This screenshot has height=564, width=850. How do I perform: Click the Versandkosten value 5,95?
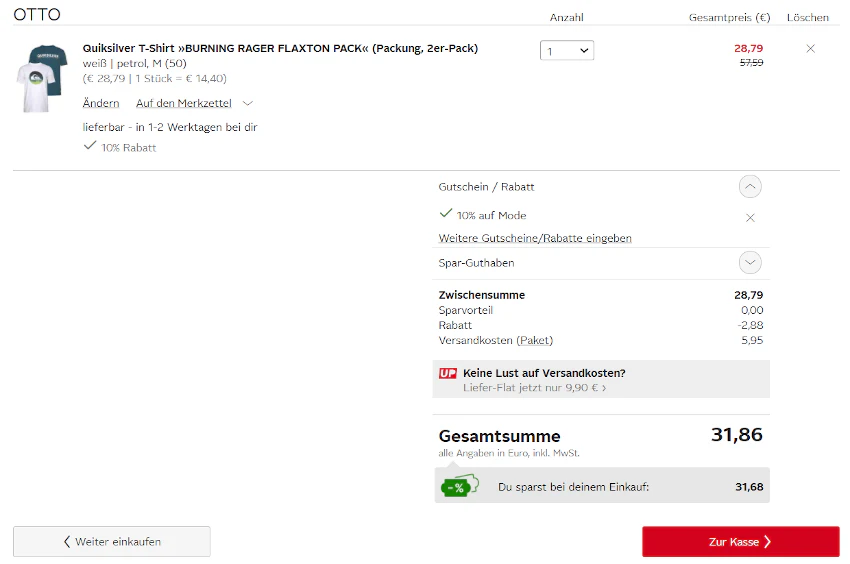[x=752, y=341]
